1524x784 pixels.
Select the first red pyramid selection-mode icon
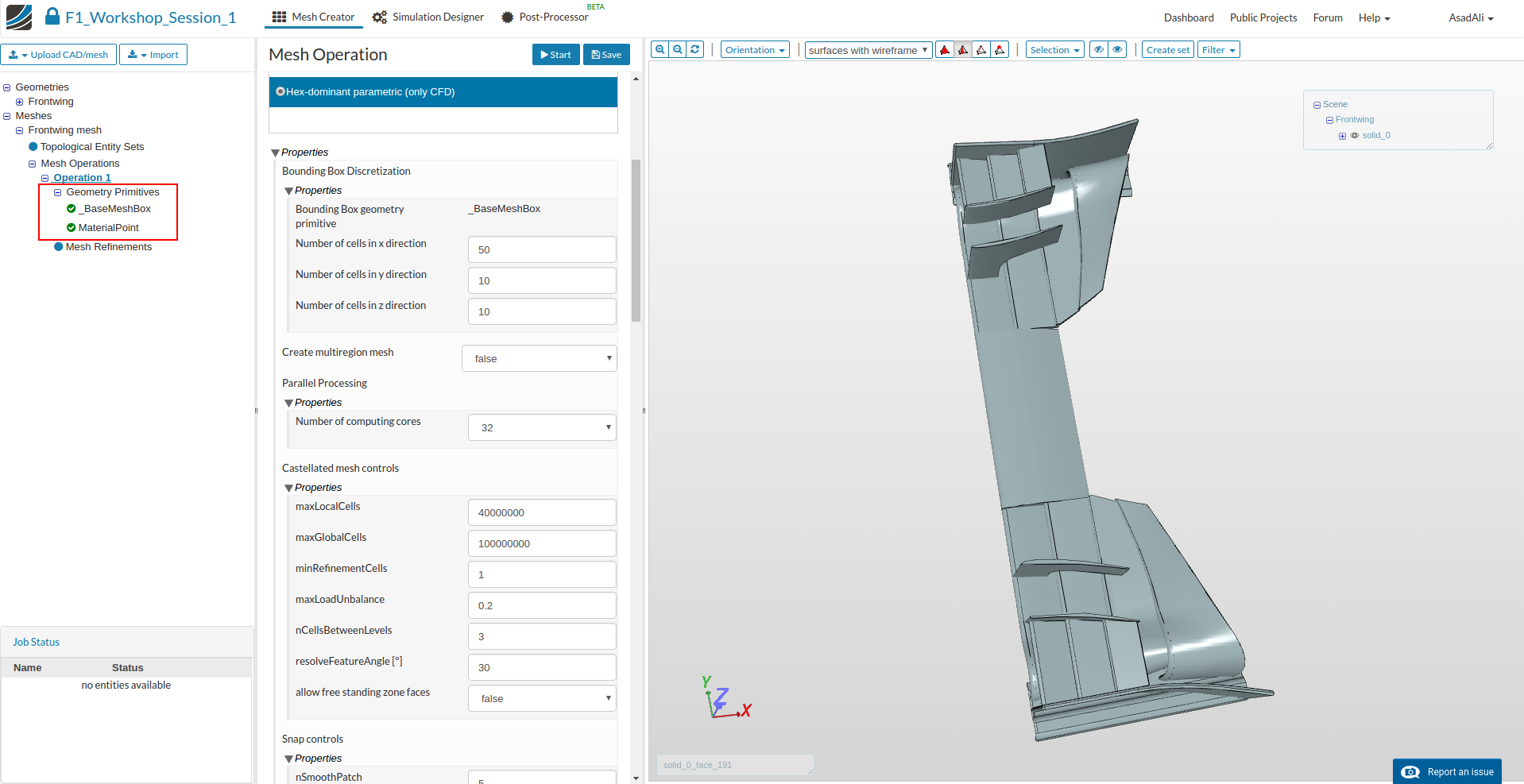click(945, 50)
